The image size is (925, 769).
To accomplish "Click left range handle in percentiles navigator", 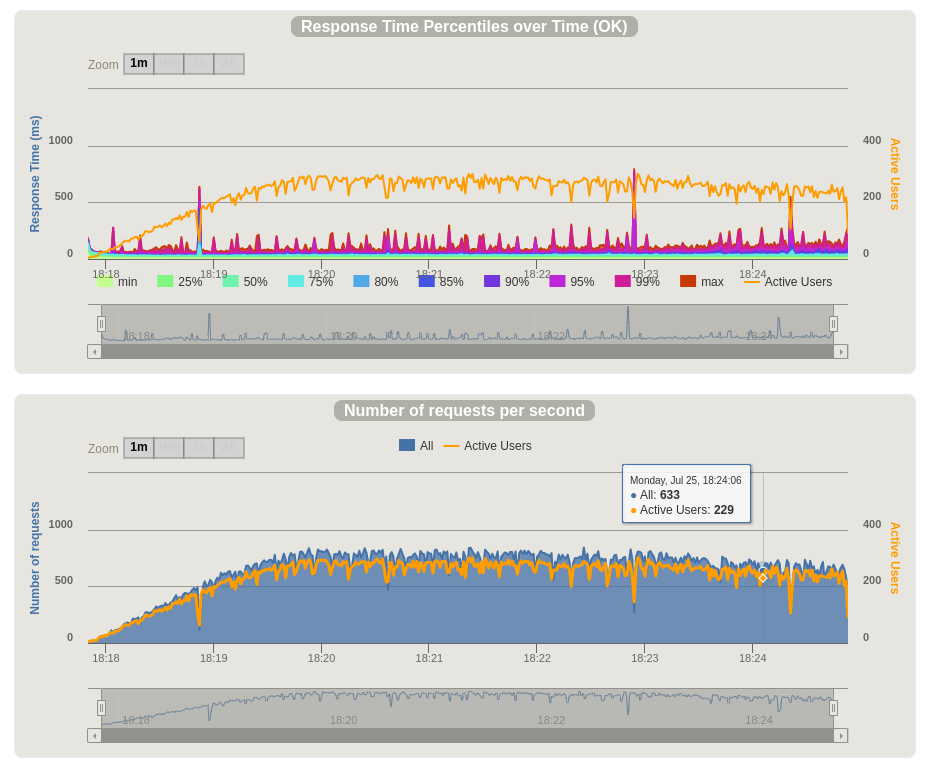I will 101,324.
